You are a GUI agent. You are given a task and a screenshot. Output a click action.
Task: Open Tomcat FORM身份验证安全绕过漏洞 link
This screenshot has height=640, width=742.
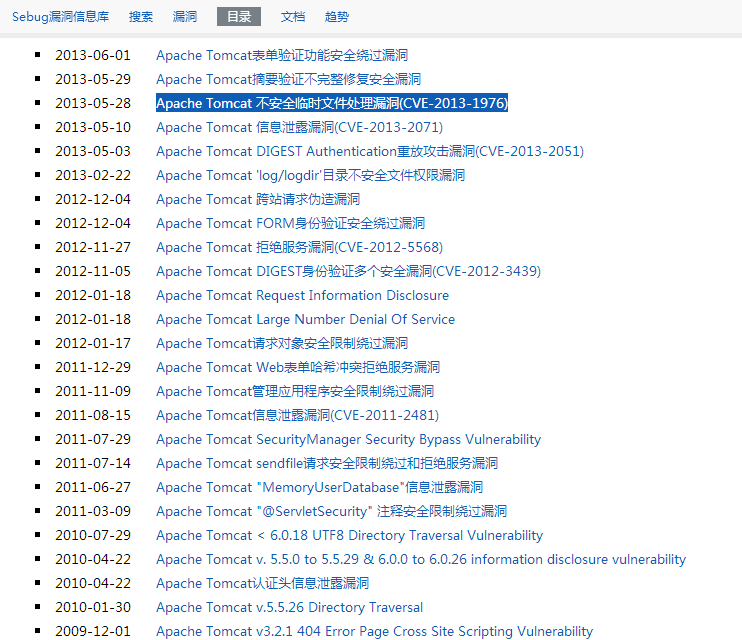pyautogui.click(x=291, y=223)
